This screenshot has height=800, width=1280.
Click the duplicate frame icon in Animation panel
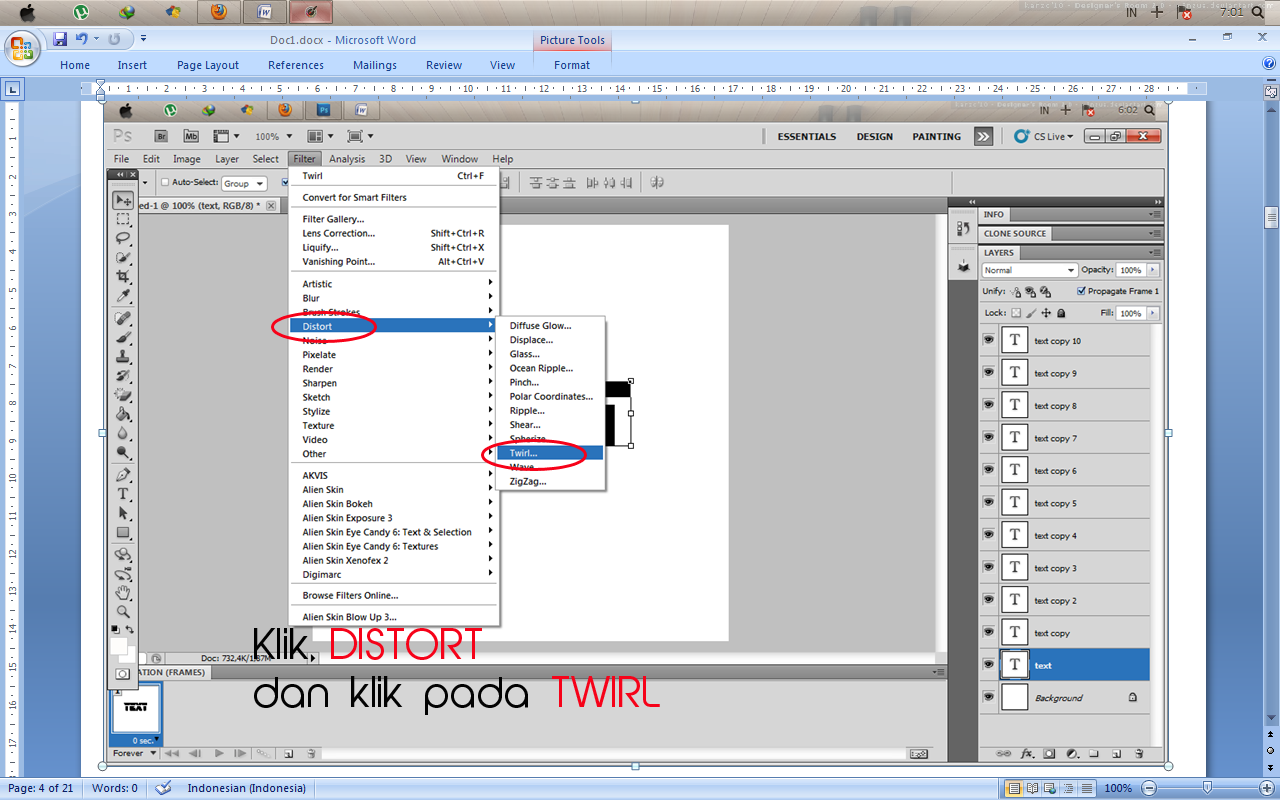coord(288,753)
